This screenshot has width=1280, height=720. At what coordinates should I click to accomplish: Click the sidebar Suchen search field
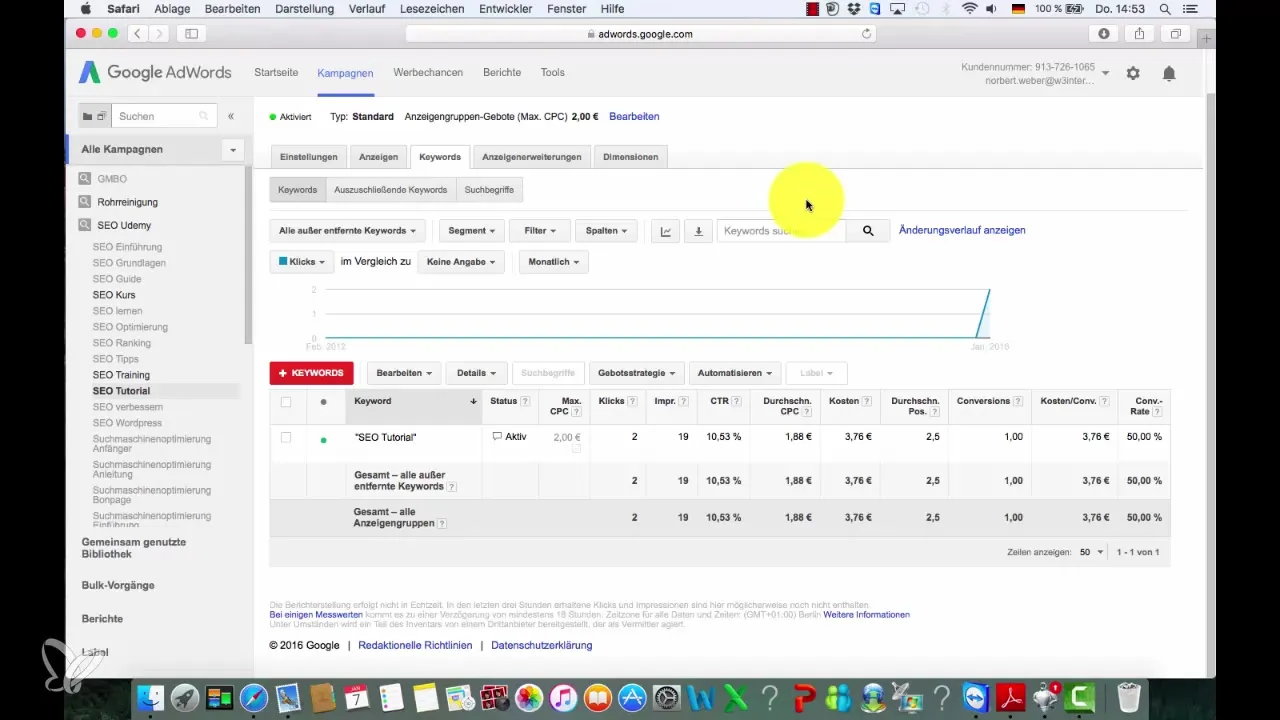[164, 116]
